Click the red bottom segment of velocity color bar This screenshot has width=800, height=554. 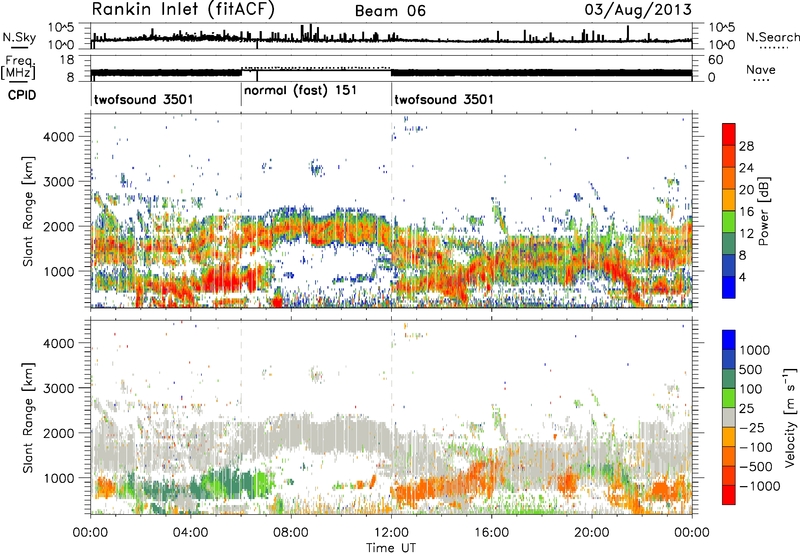pyautogui.click(x=729, y=495)
